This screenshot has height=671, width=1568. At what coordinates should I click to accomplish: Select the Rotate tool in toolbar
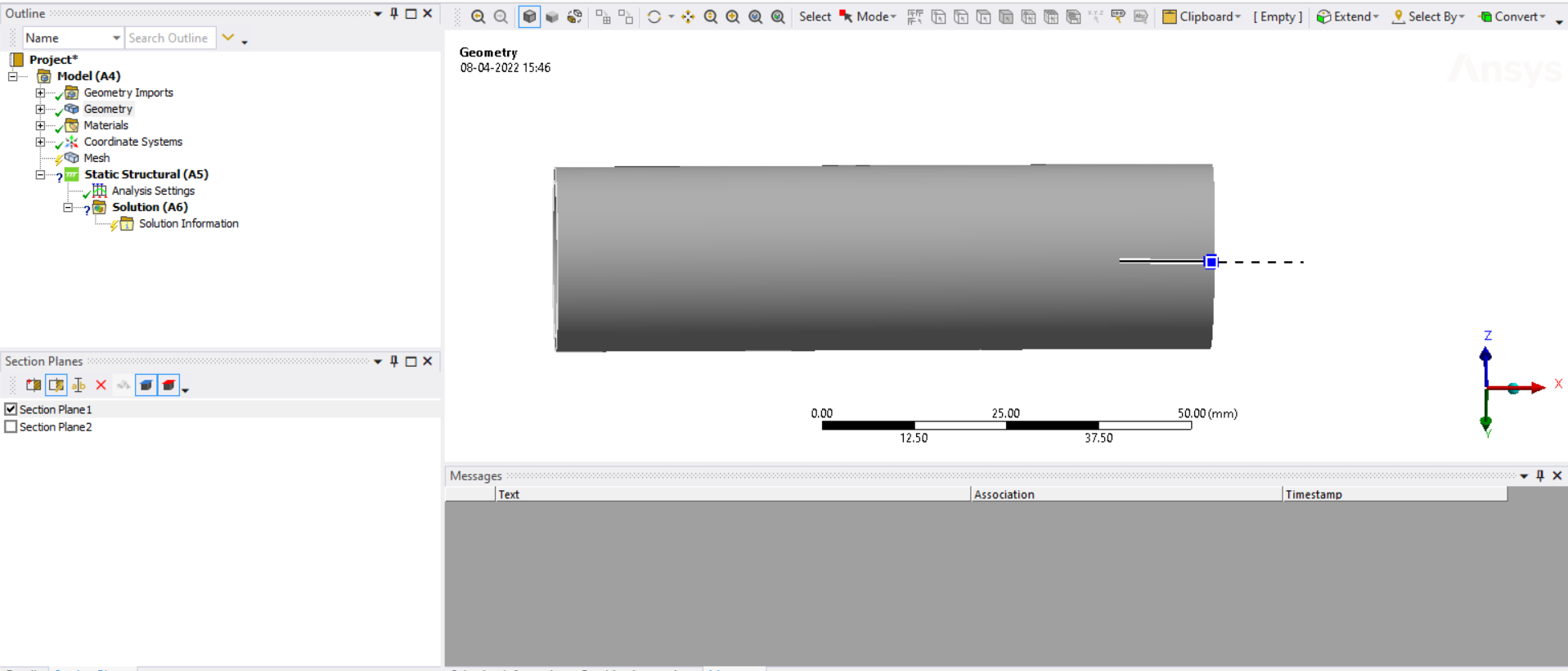pyautogui.click(x=654, y=17)
